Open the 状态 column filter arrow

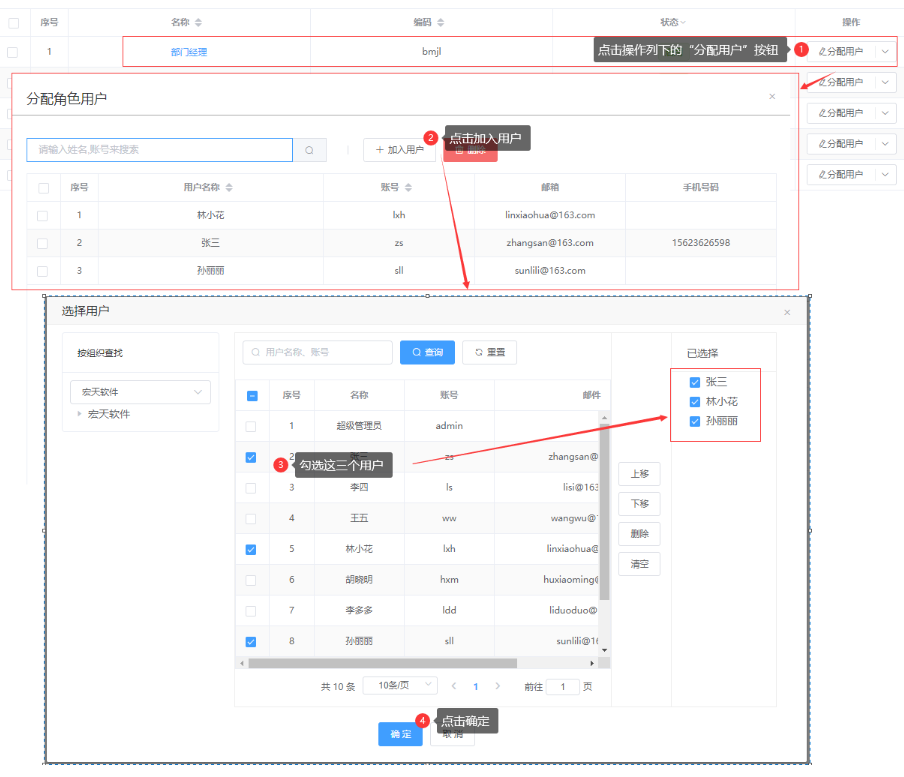tap(683, 22)
